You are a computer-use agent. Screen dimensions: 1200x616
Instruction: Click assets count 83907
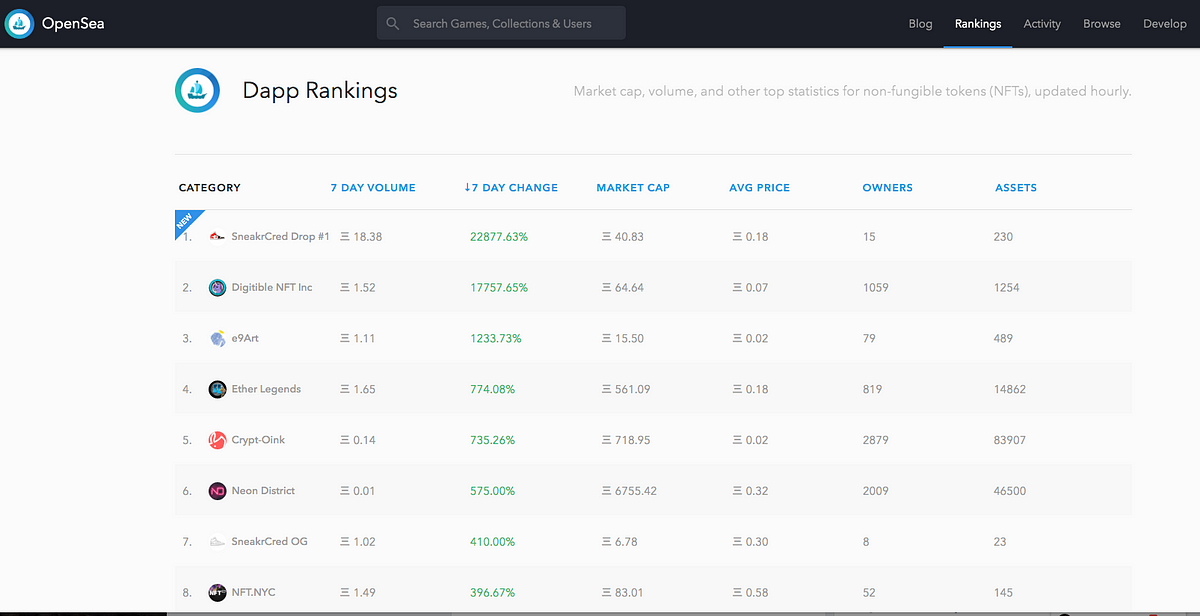[x=1010, y=440]
